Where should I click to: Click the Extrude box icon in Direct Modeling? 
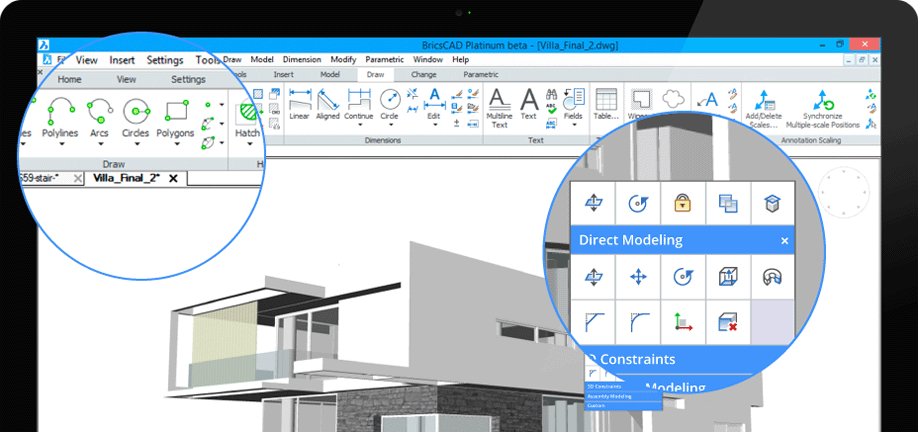728,277
